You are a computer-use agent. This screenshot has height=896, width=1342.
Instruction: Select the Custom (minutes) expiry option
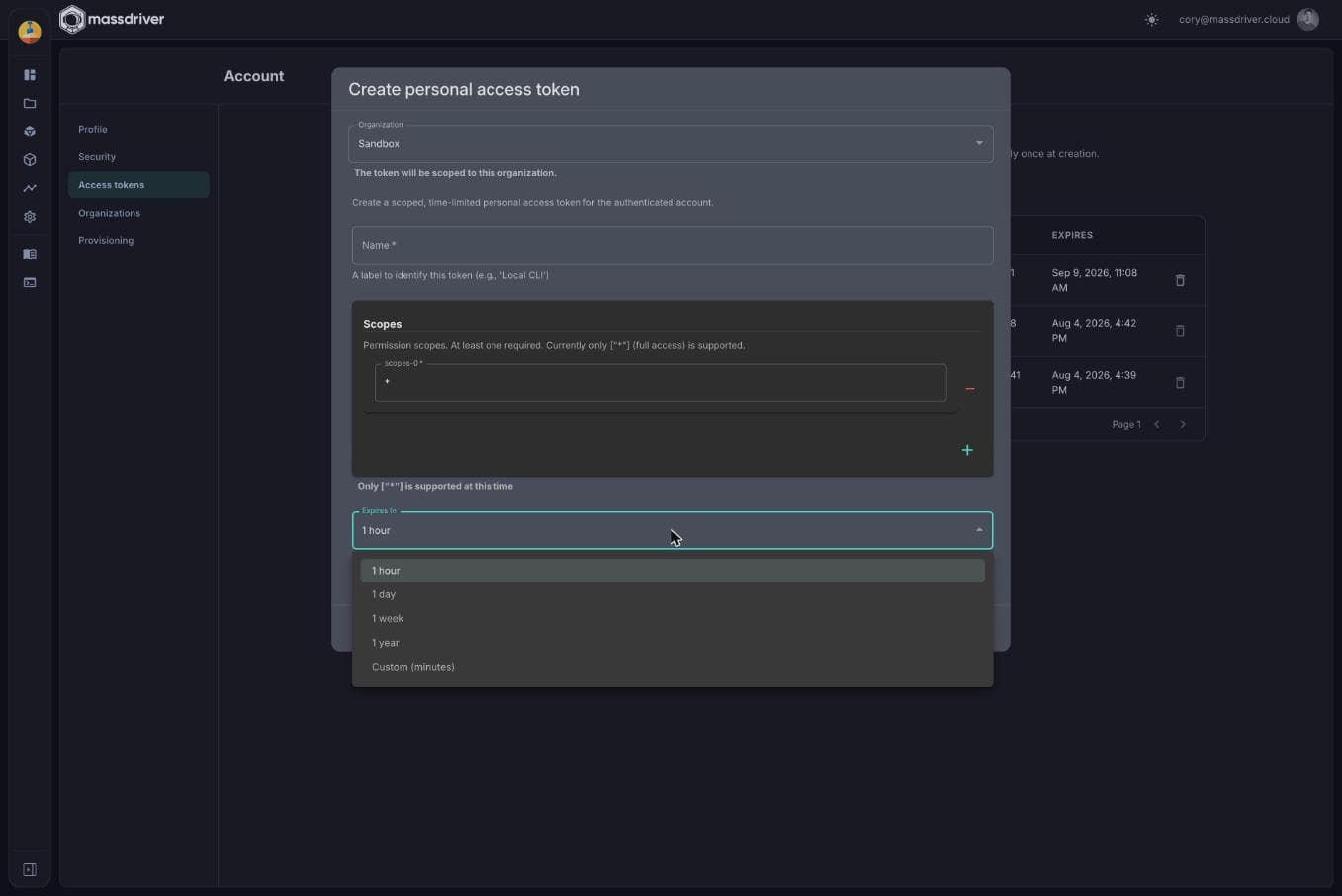coord(672,667)
